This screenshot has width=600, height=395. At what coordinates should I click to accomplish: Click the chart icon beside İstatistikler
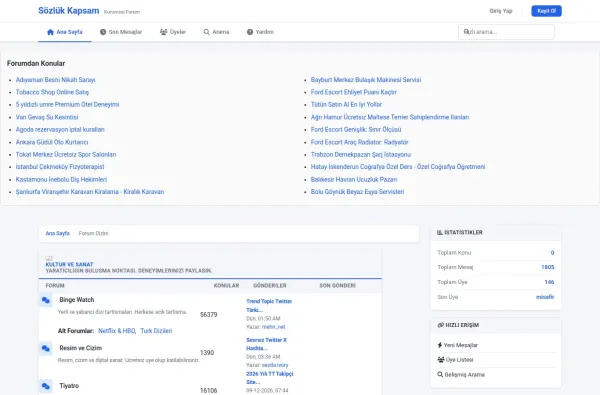440,232
